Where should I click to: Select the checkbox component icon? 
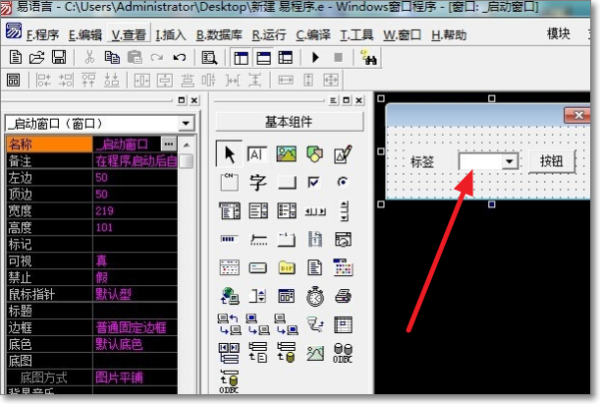[x=314, y=182]
